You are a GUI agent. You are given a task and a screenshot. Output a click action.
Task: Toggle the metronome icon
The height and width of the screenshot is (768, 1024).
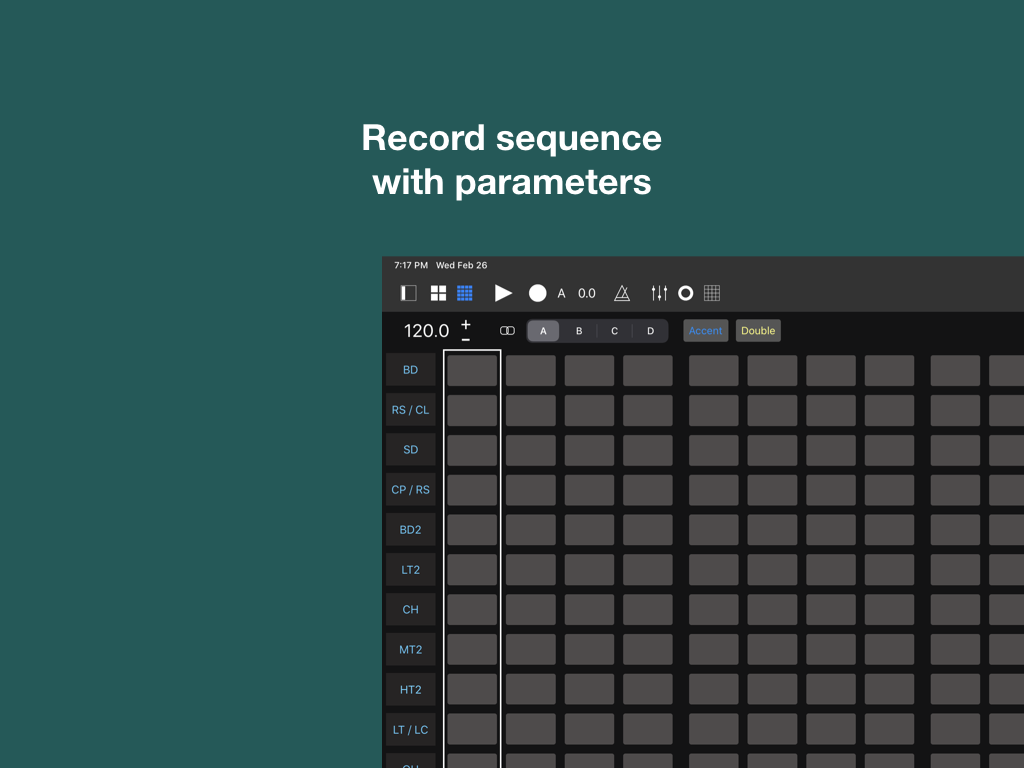622,293
